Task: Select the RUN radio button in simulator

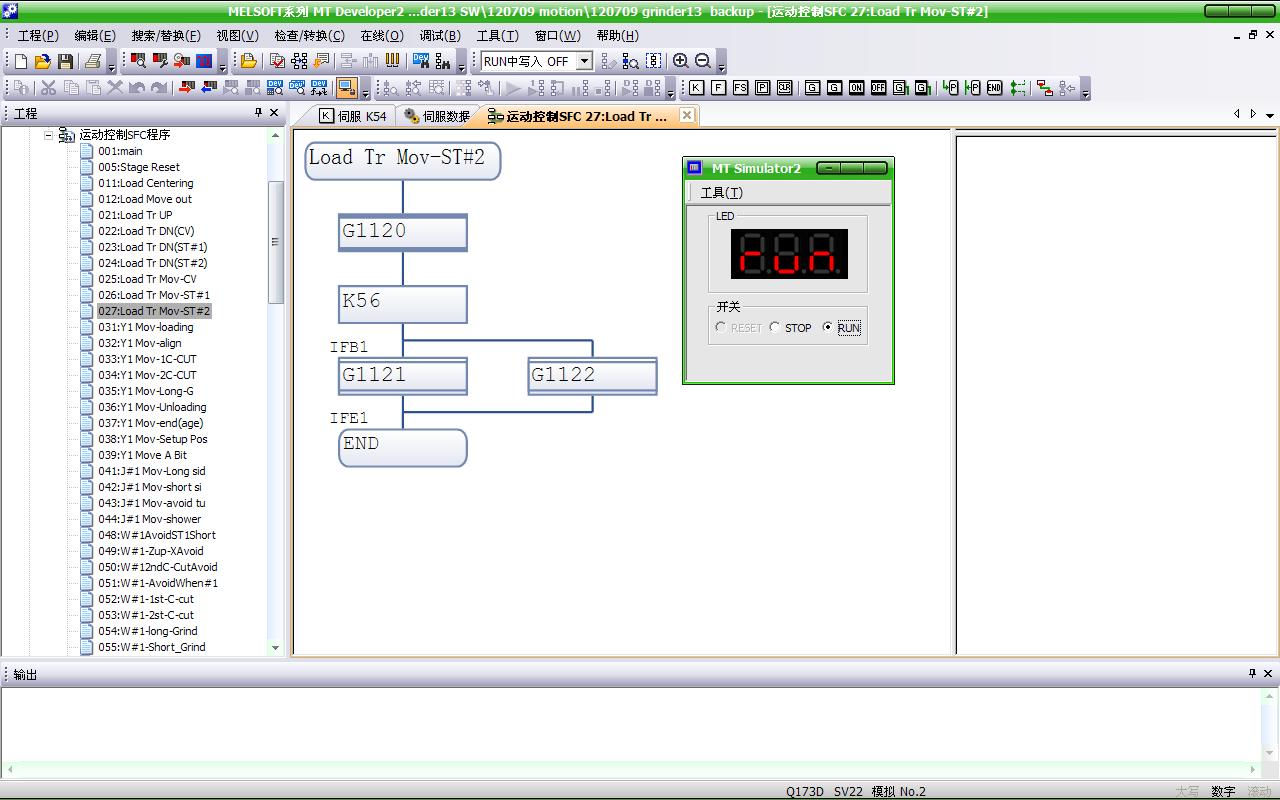Action: pos(827,327)
